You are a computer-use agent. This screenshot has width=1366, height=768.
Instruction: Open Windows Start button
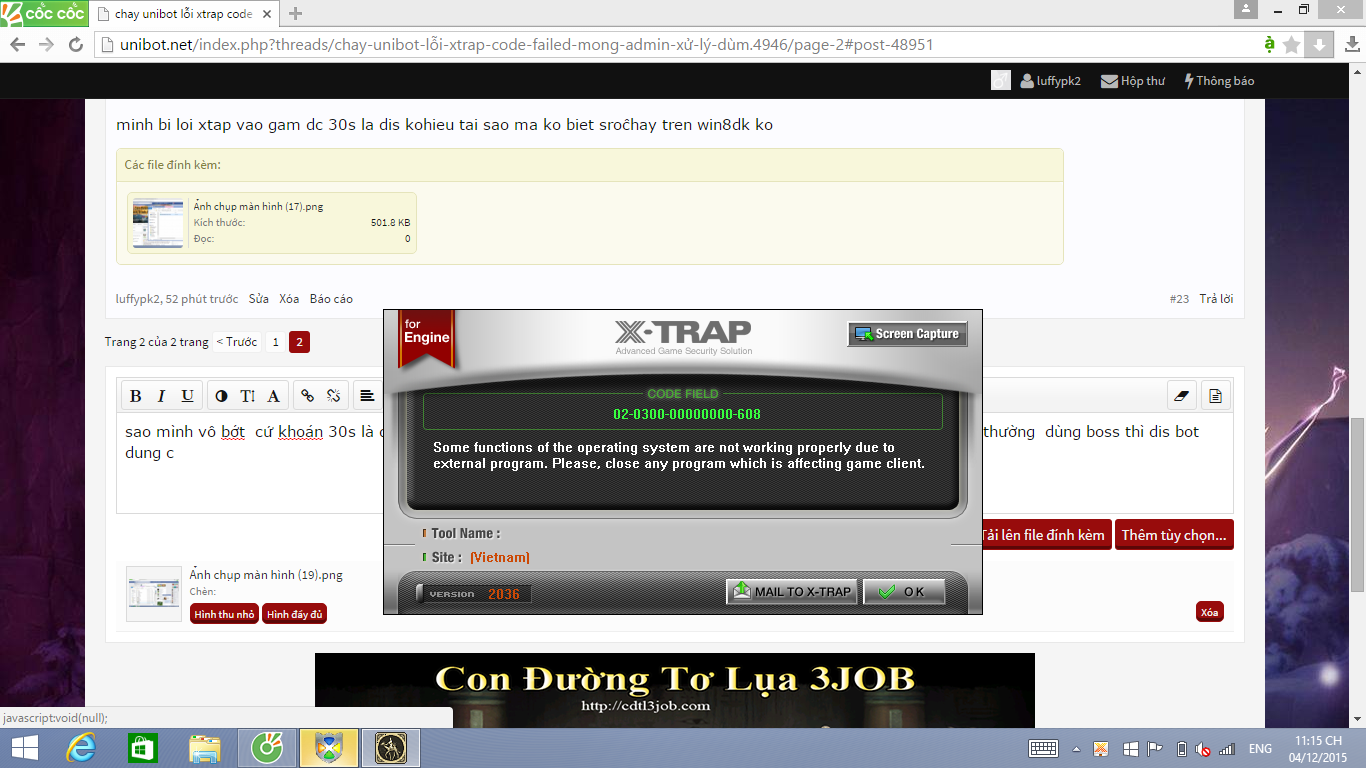pos(24,748)
